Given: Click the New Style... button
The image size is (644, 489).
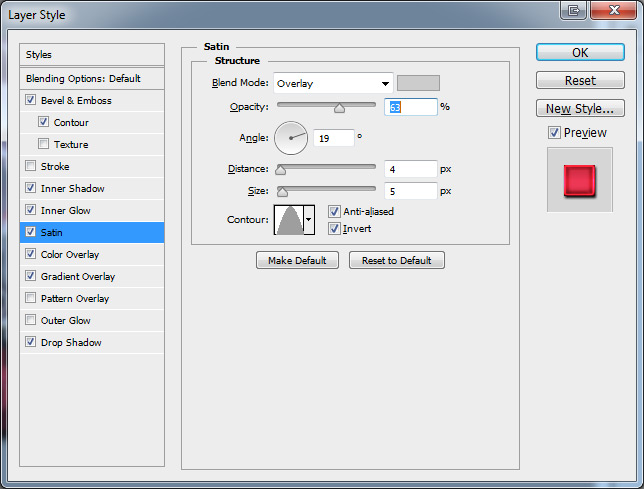Looking at the screenshot, I should click(x=580, y=108).
